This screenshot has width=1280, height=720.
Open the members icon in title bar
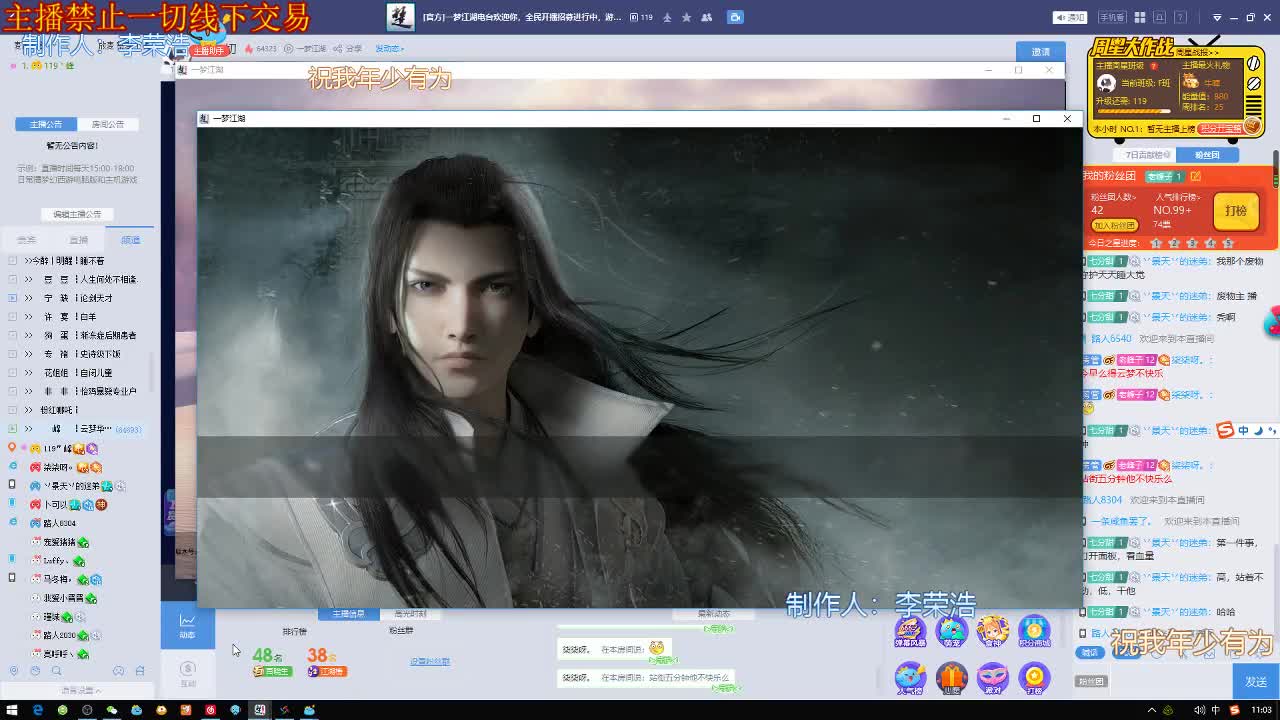[707, 17]
